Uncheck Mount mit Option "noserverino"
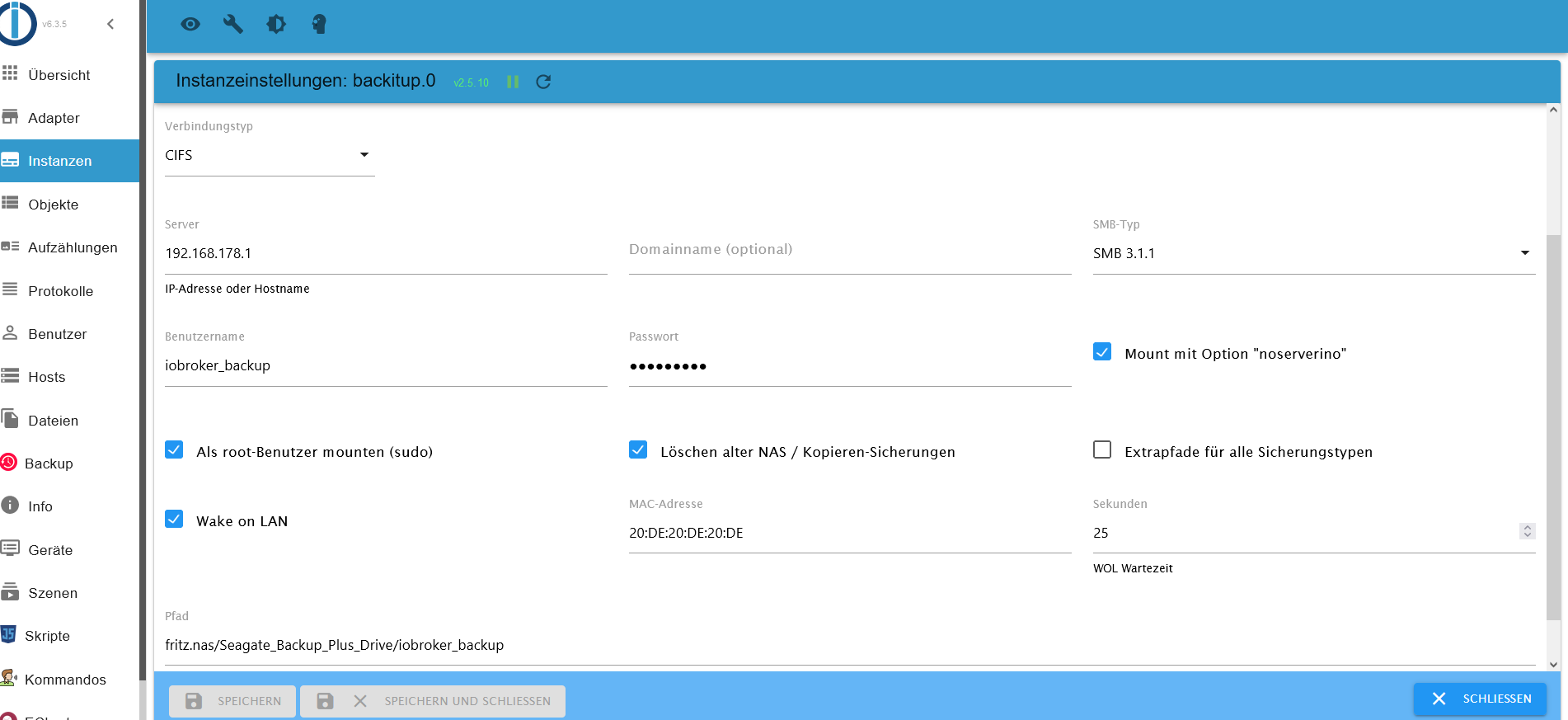The width and height of the screenshot is (1568, 720). pyautogui.click(x=1102, y=352)
